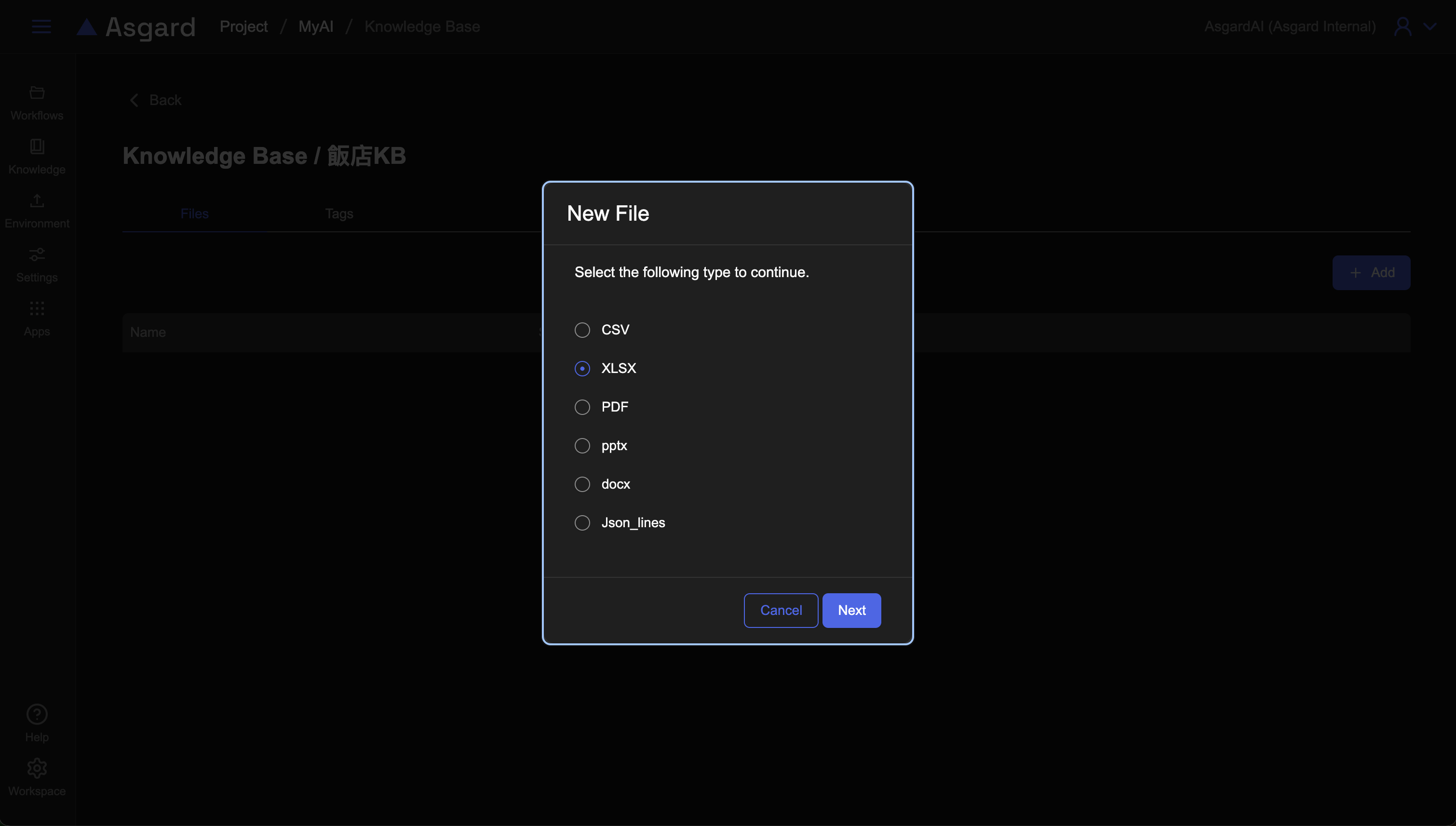Switch to the Files tab

[x=194, y=214]
